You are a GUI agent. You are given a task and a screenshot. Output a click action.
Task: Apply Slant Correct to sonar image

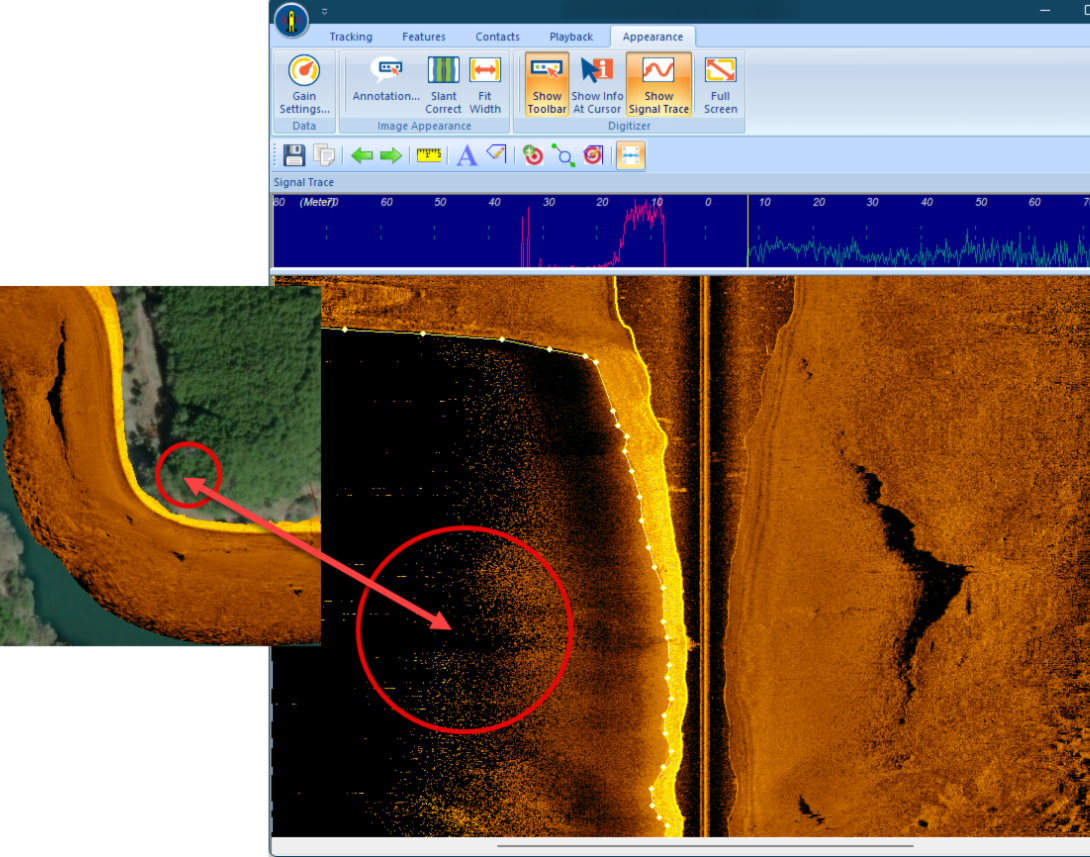443,84
